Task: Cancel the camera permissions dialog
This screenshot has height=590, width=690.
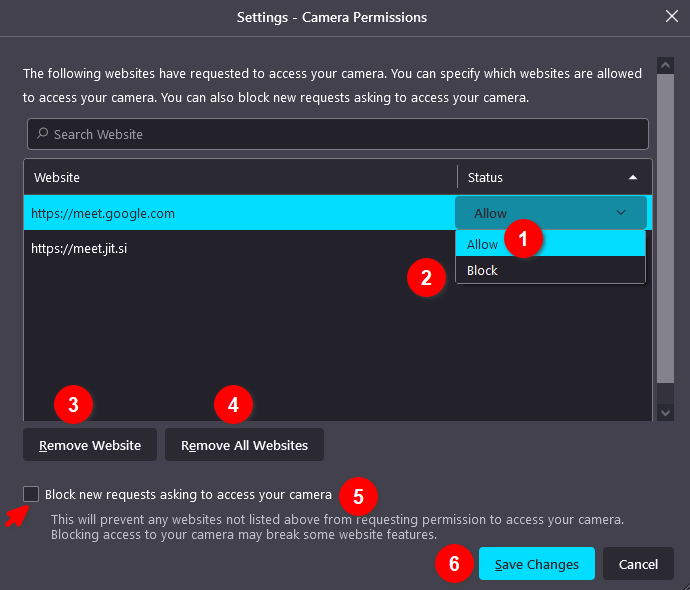Action: 638,564
